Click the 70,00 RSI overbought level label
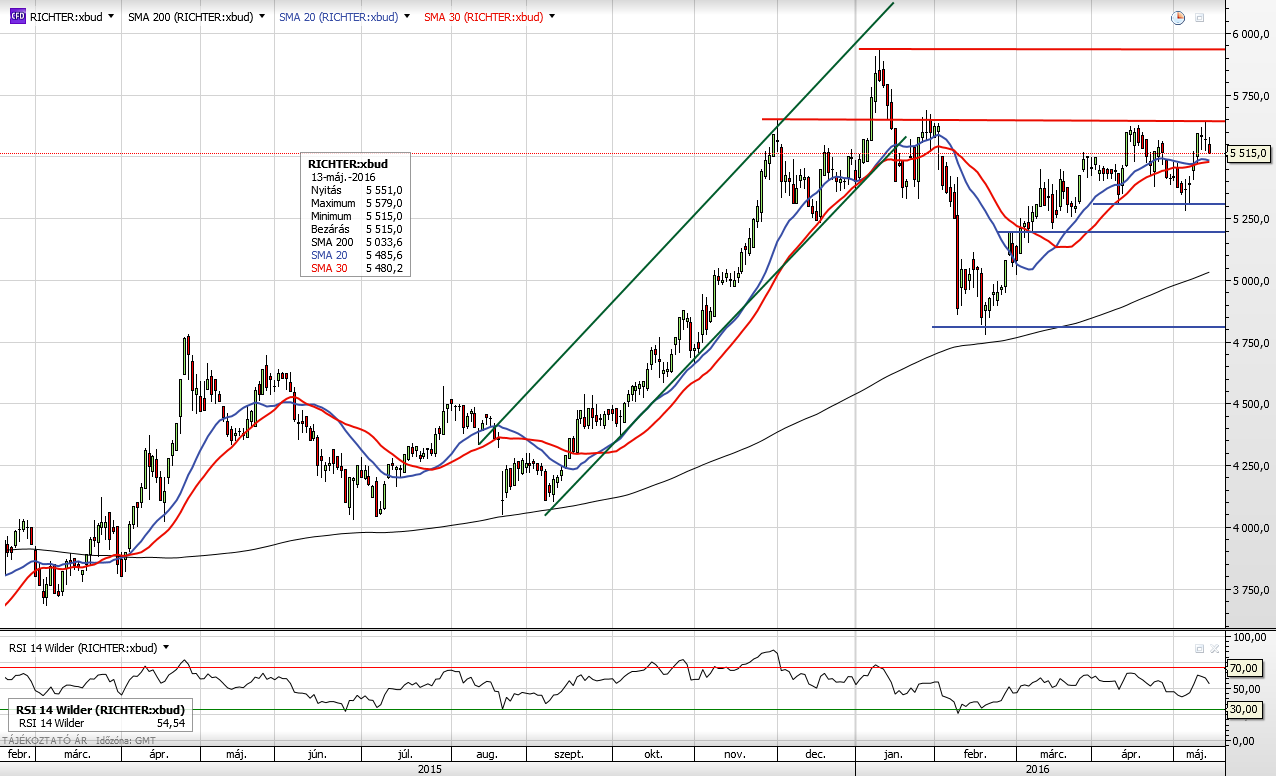Viewport: 1276px width, 776px height. point(1243,668)
